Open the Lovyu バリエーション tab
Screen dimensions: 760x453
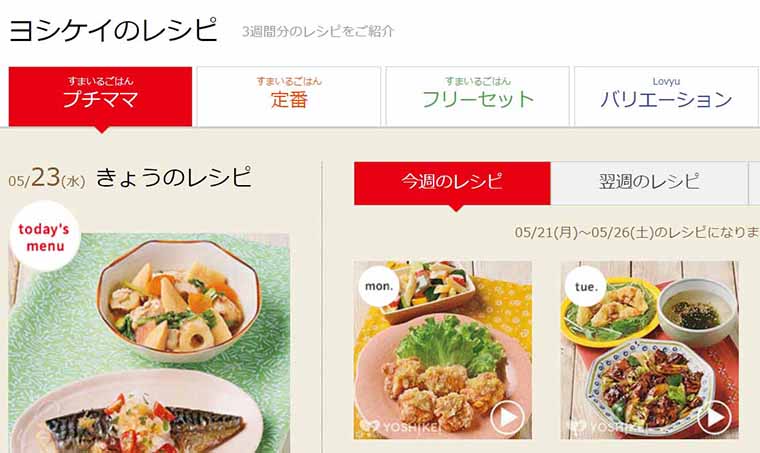(x=666, y=96)
